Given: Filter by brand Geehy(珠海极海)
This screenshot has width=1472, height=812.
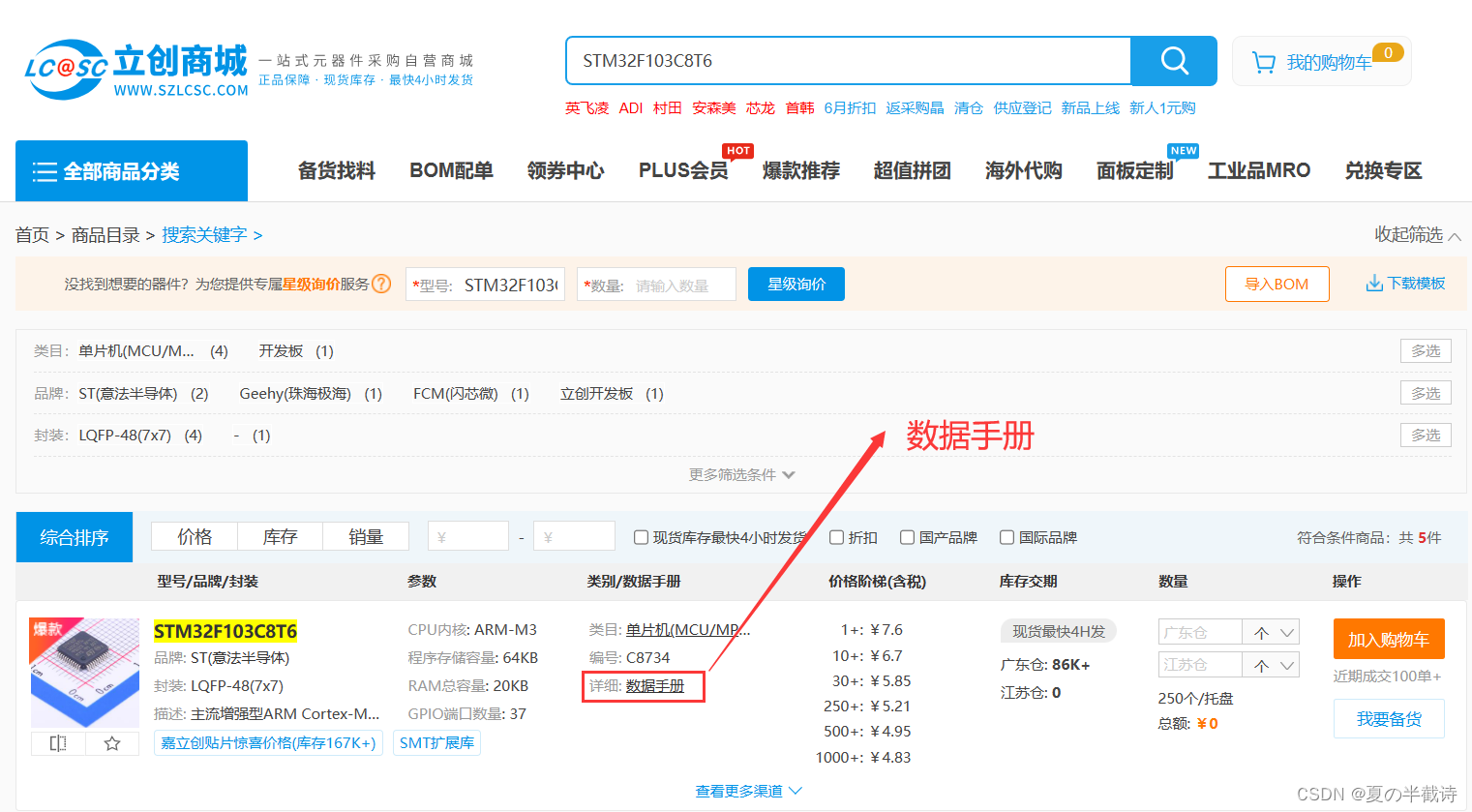Looking at the screenshot, I should pyautogui.click(x=311, y=393).
